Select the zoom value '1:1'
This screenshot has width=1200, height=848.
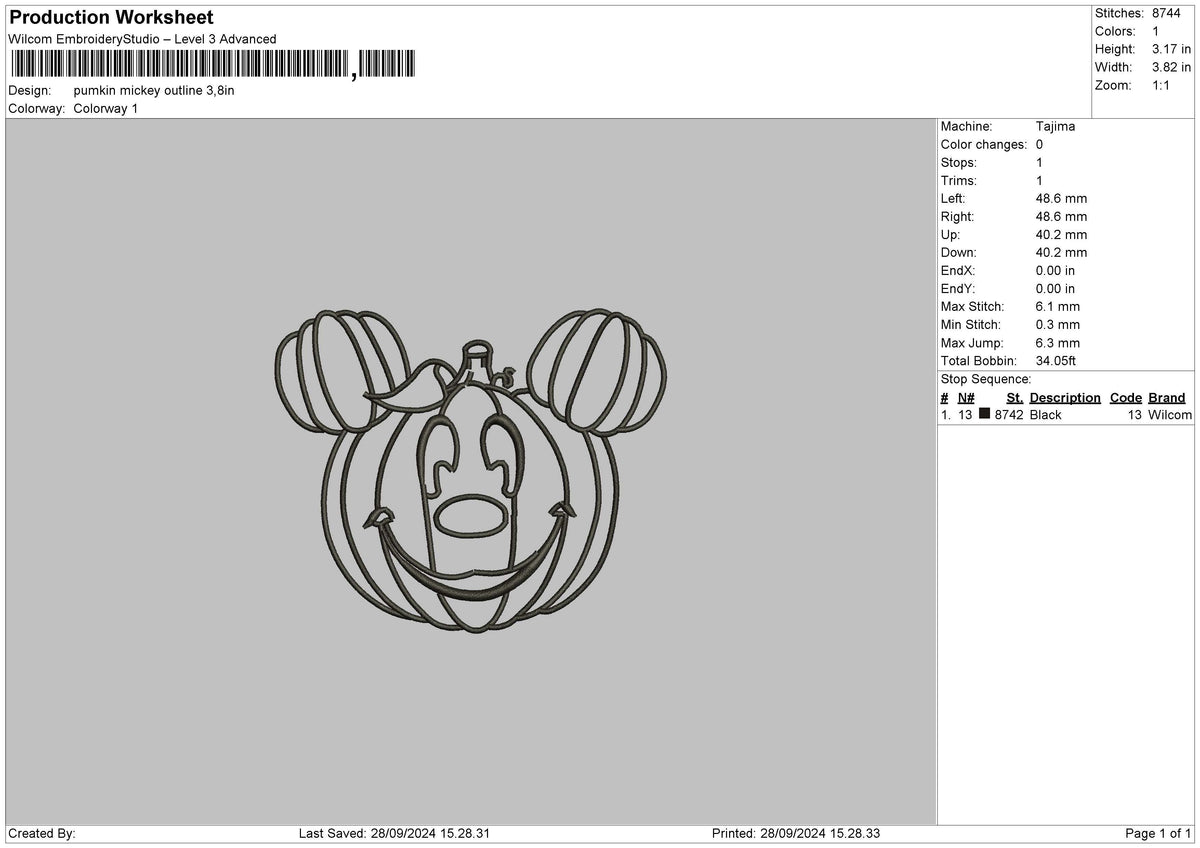[x=1163, y=85]
